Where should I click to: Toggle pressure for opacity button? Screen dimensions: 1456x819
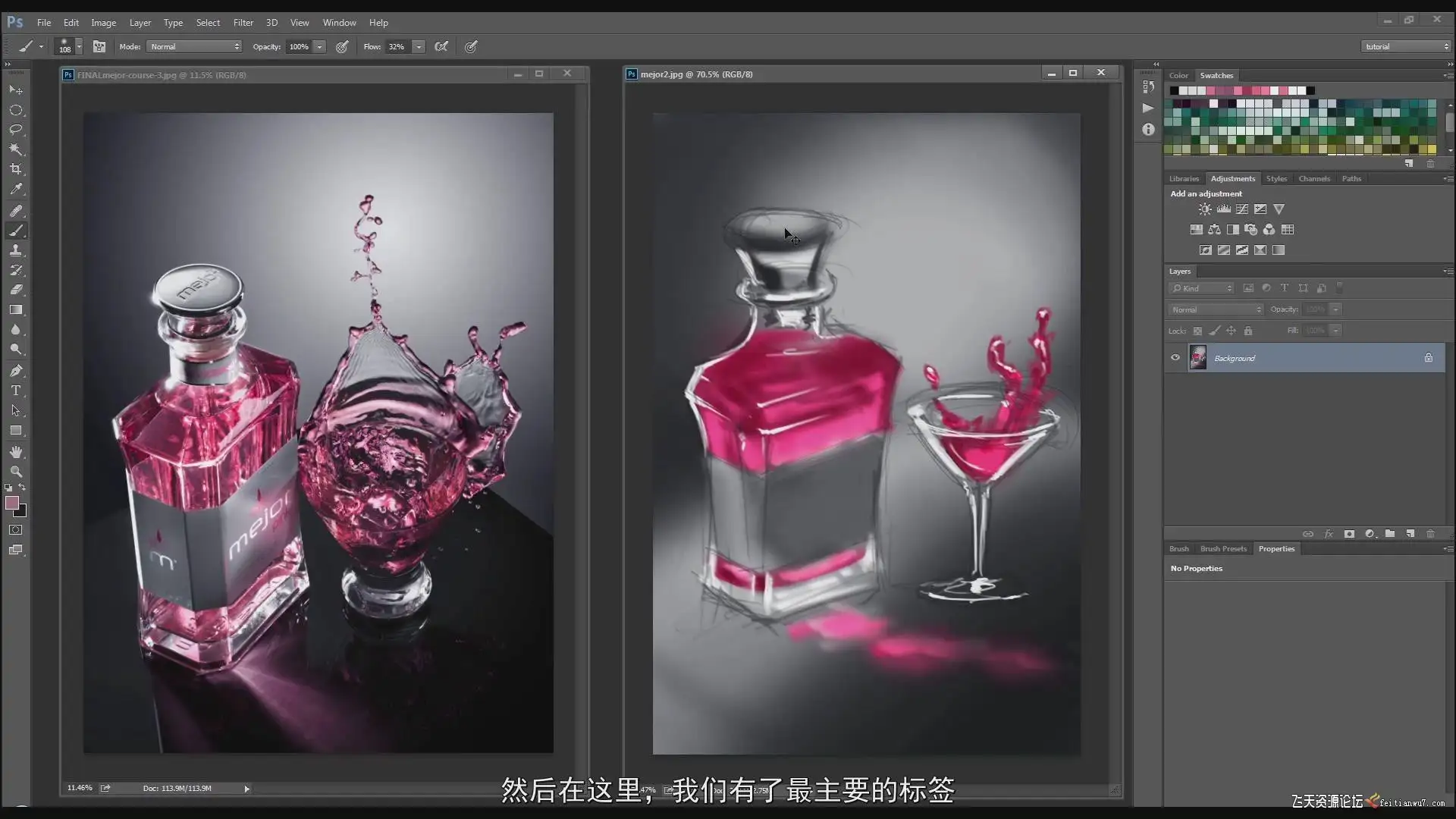(342, 47)
